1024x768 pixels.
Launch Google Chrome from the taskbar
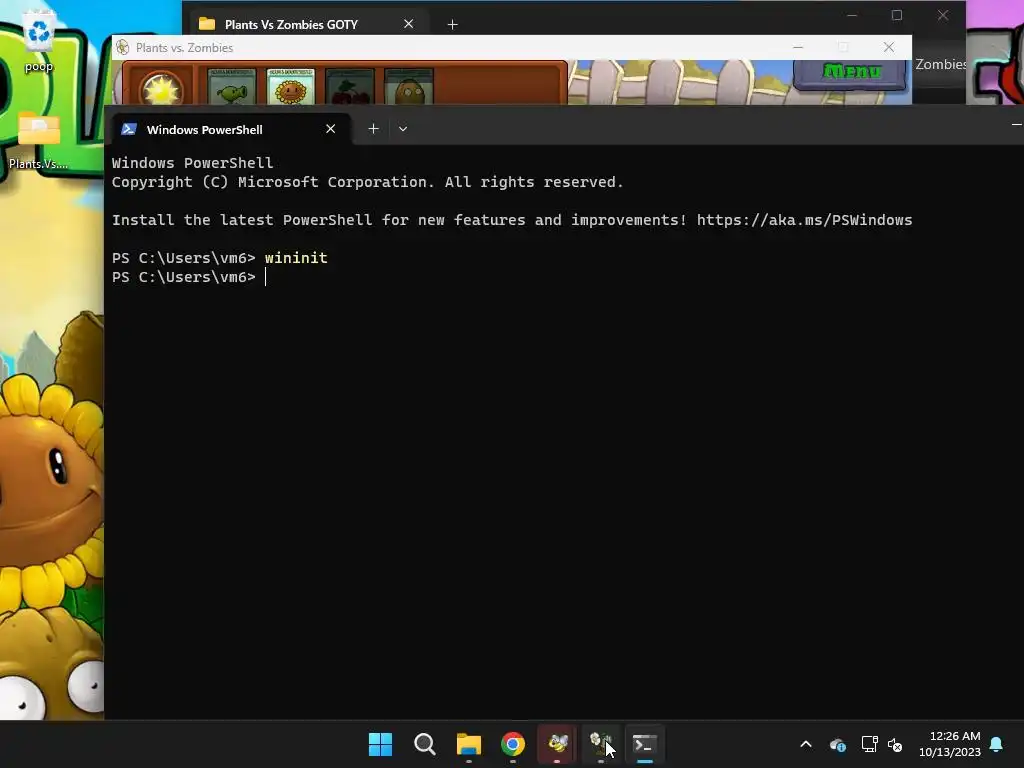tap(513, 744)
